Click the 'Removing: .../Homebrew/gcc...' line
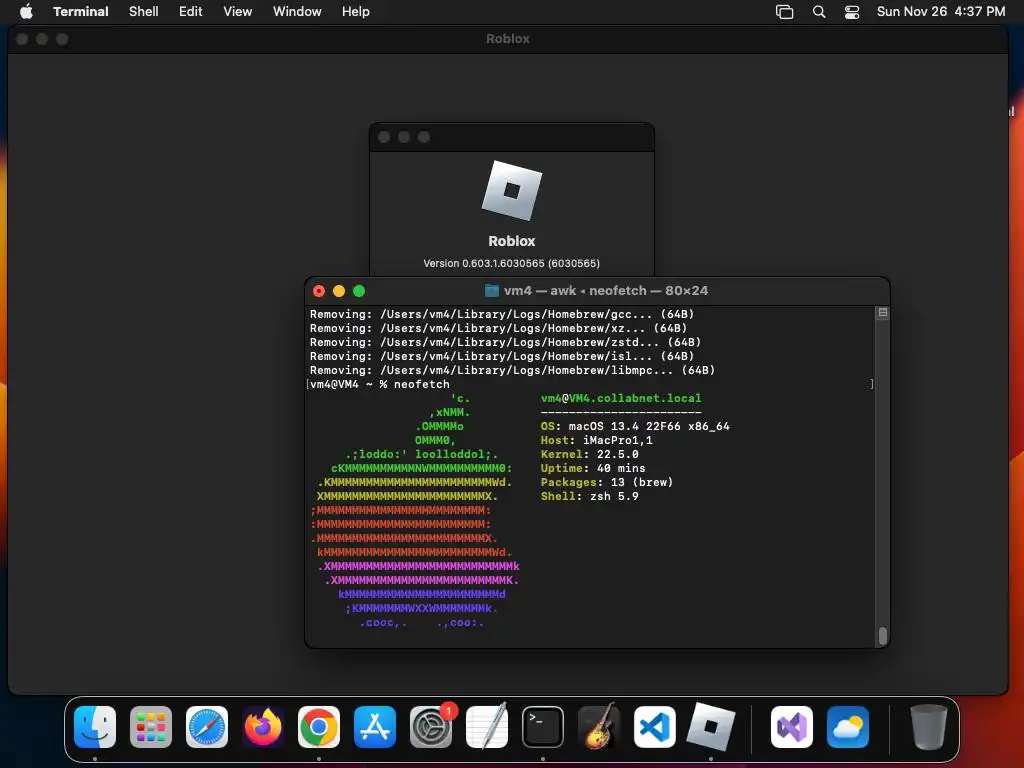1024x768 pixels. coord(502,314)
